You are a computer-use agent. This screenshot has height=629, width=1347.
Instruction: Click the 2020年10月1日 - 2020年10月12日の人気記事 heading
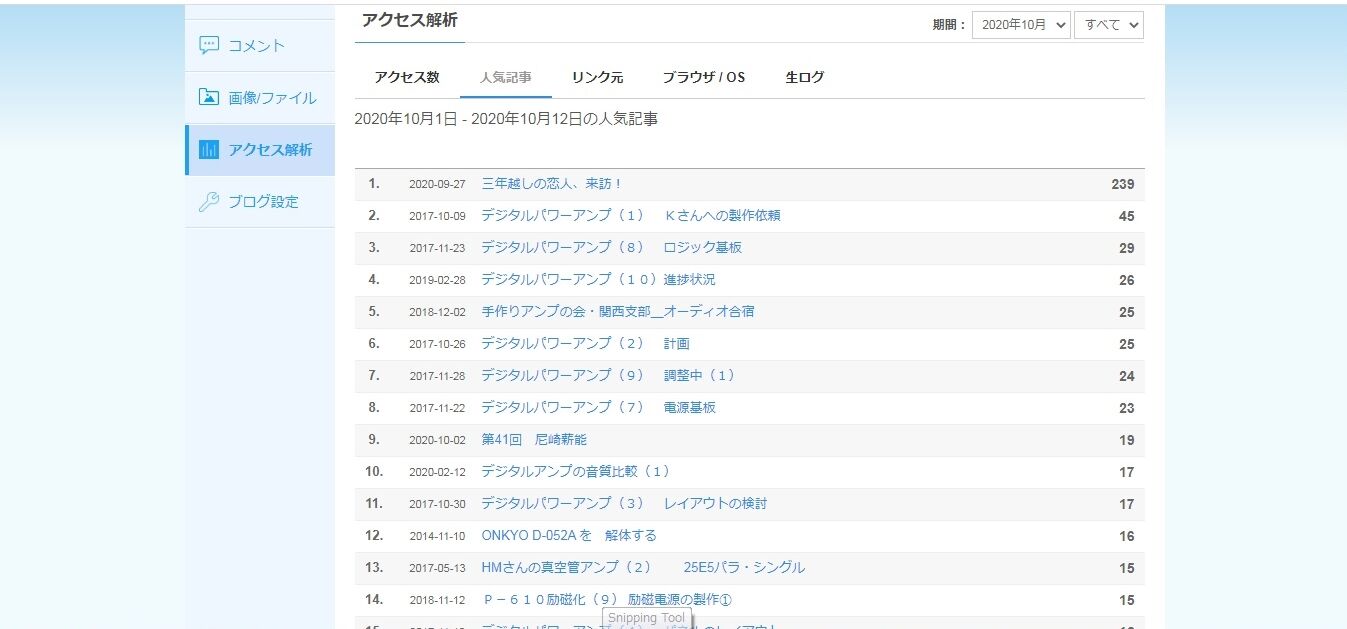506,119
